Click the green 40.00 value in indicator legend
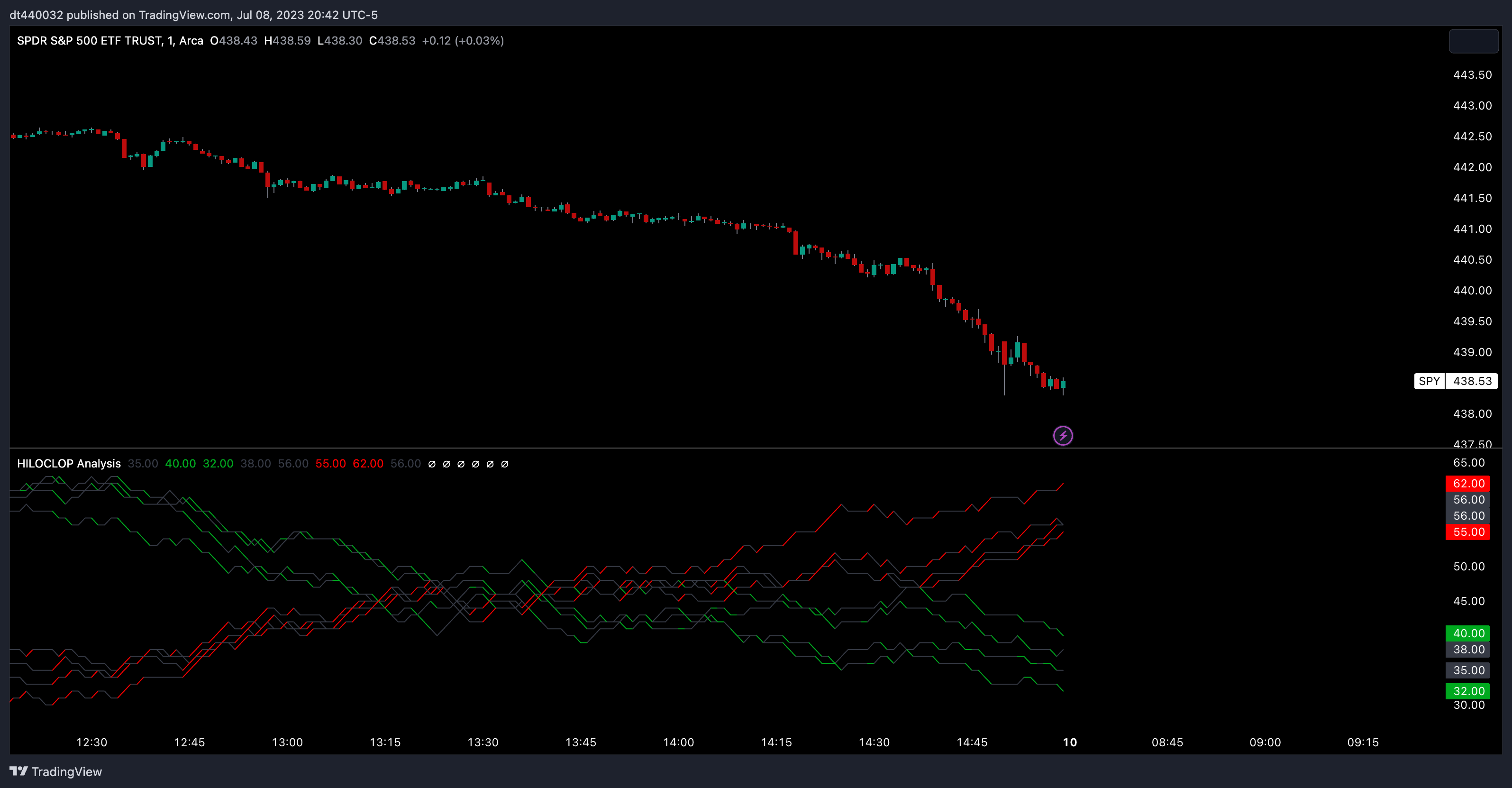 [180, 463]
